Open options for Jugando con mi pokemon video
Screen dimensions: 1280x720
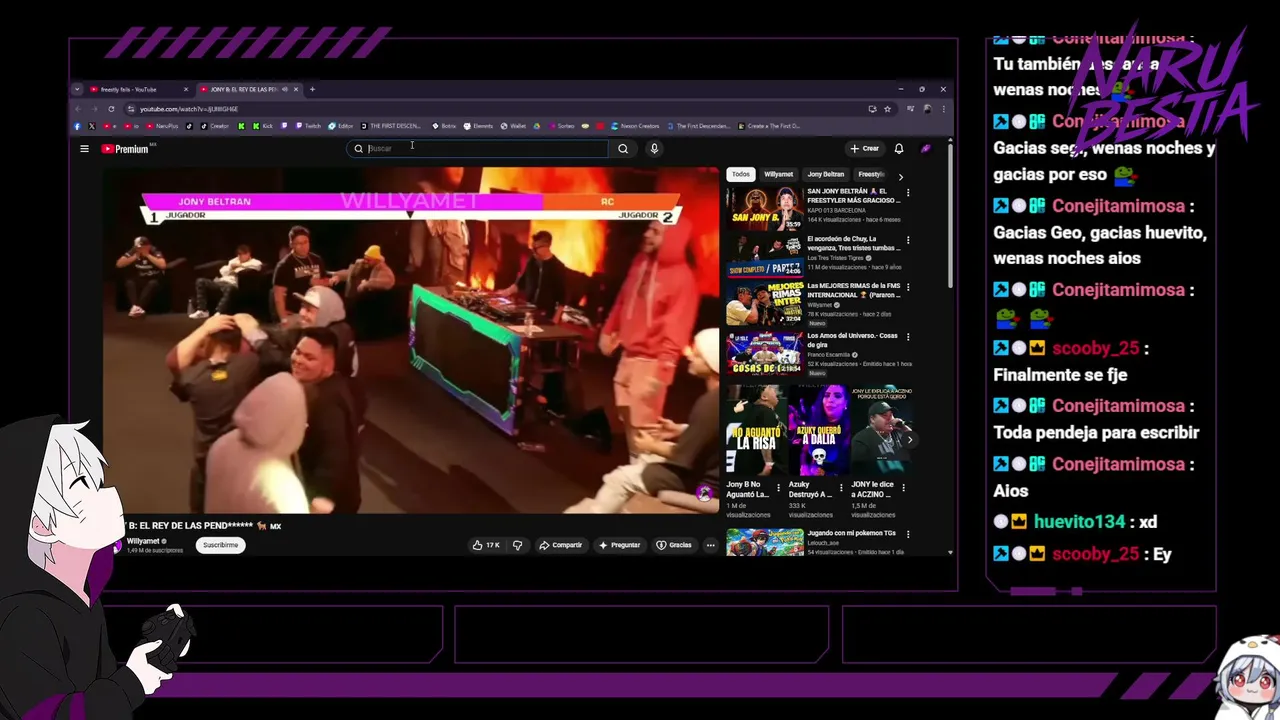(908, 535)
